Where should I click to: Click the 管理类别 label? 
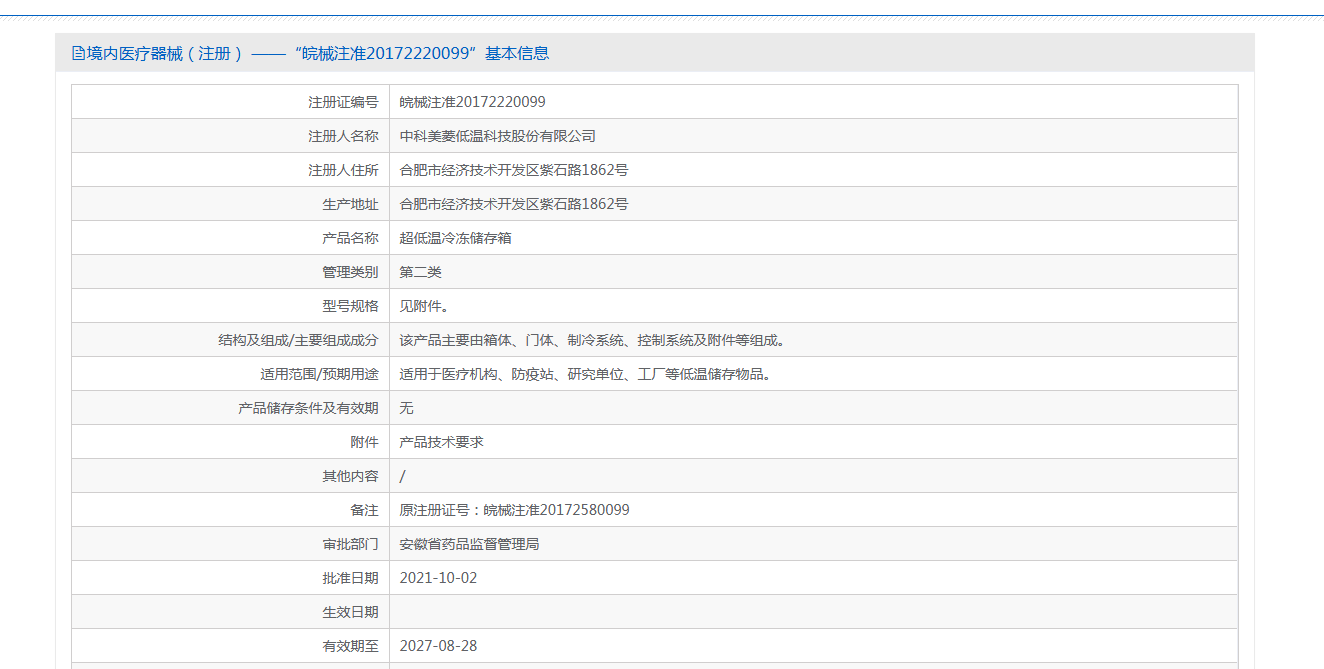click(x=350, y=272)
